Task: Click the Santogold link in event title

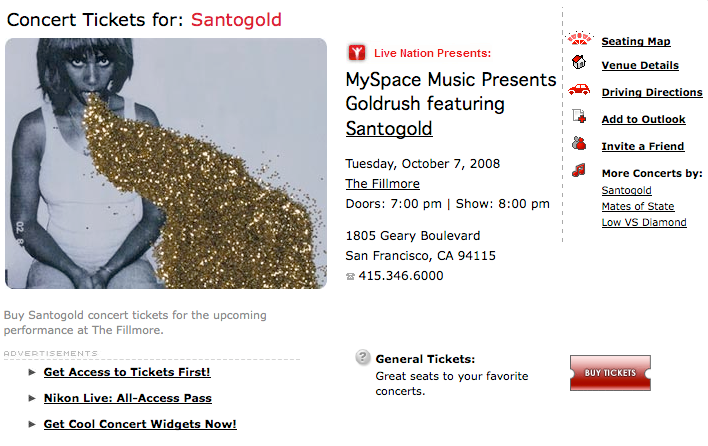Action: point(389,129)
